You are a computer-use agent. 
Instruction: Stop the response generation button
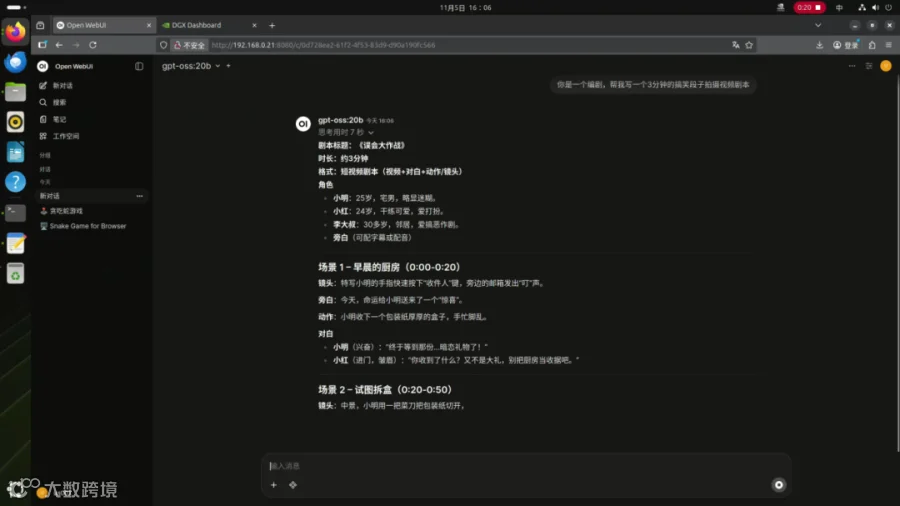click(x=778, y=485)
